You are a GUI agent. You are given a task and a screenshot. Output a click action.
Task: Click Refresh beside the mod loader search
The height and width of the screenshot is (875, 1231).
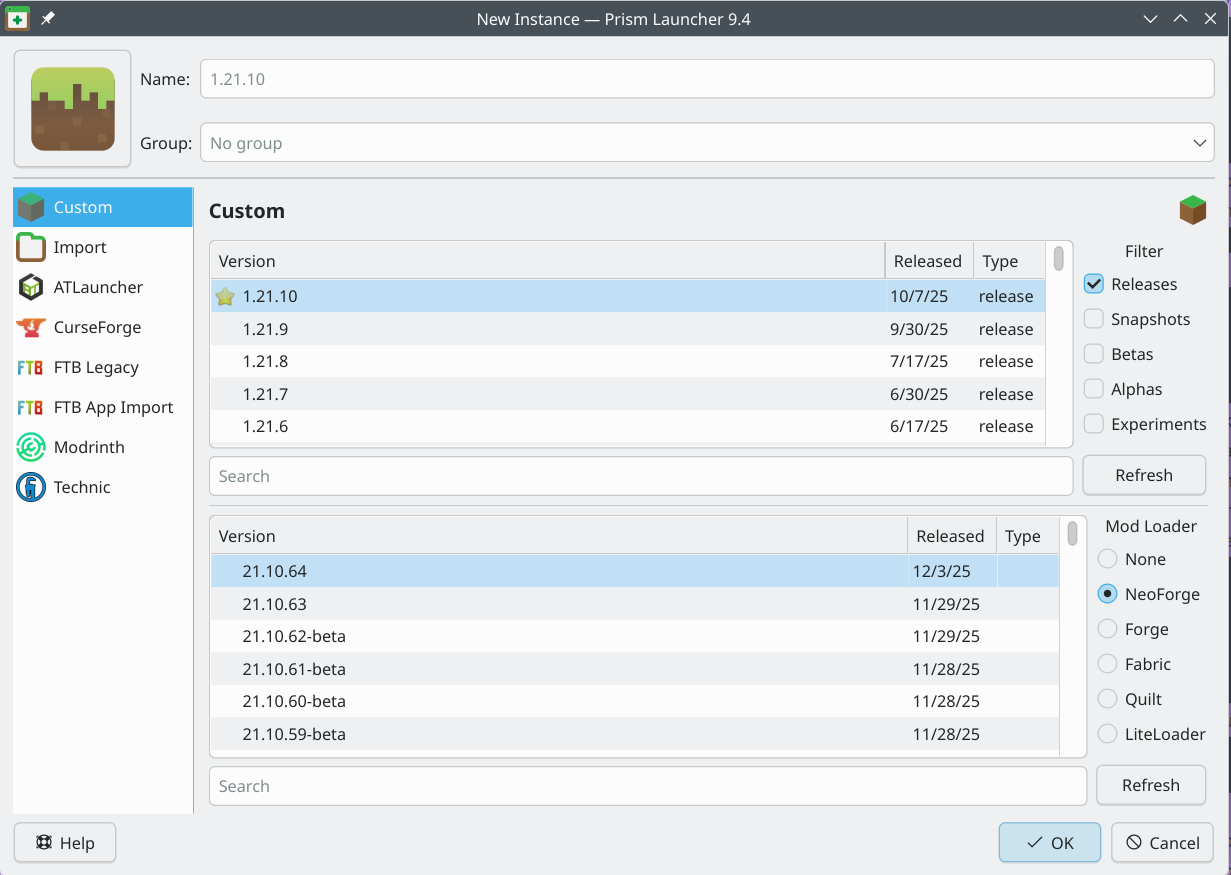[1150, 785]
